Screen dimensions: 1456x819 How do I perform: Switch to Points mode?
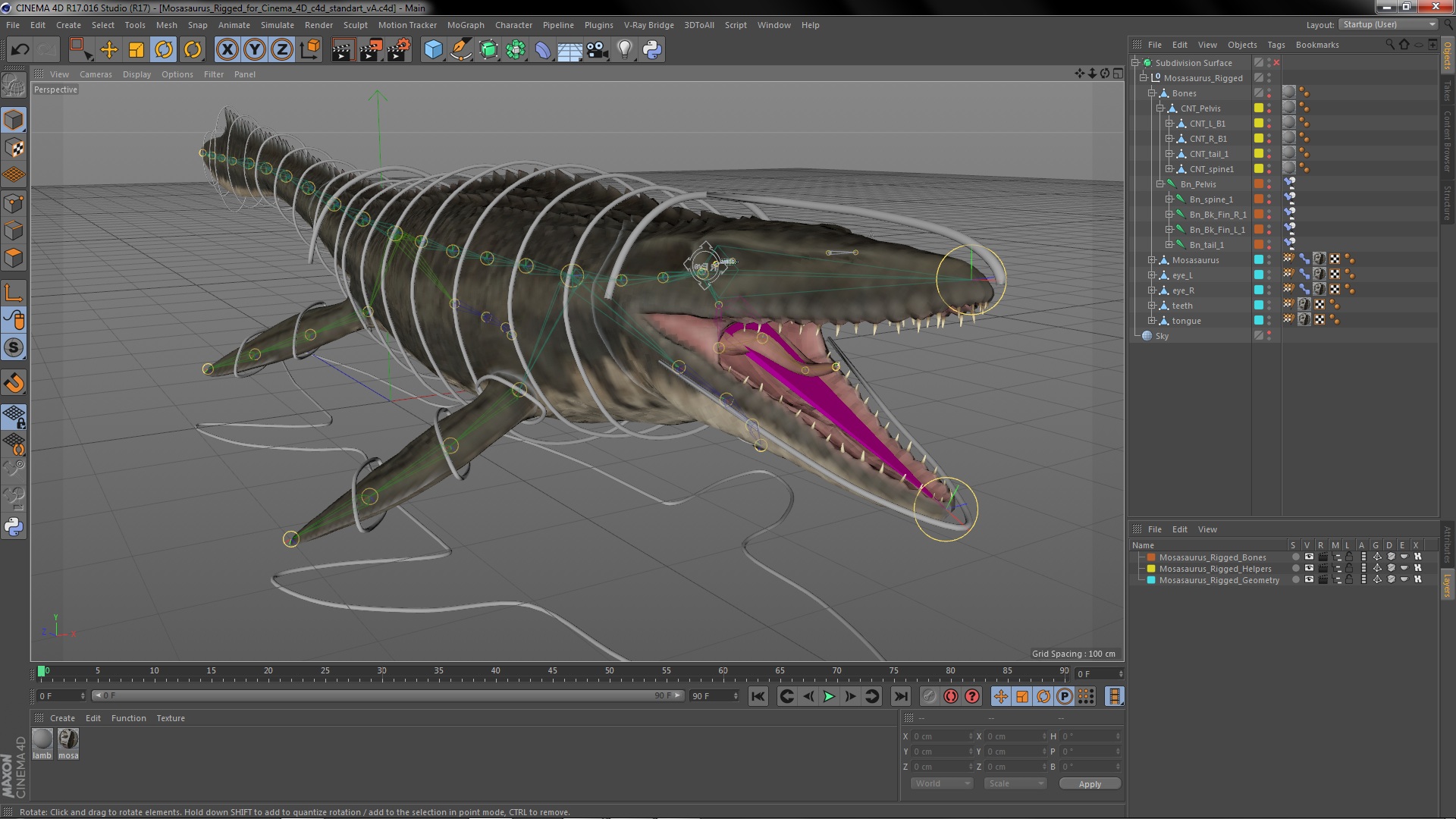coord(14,203)
